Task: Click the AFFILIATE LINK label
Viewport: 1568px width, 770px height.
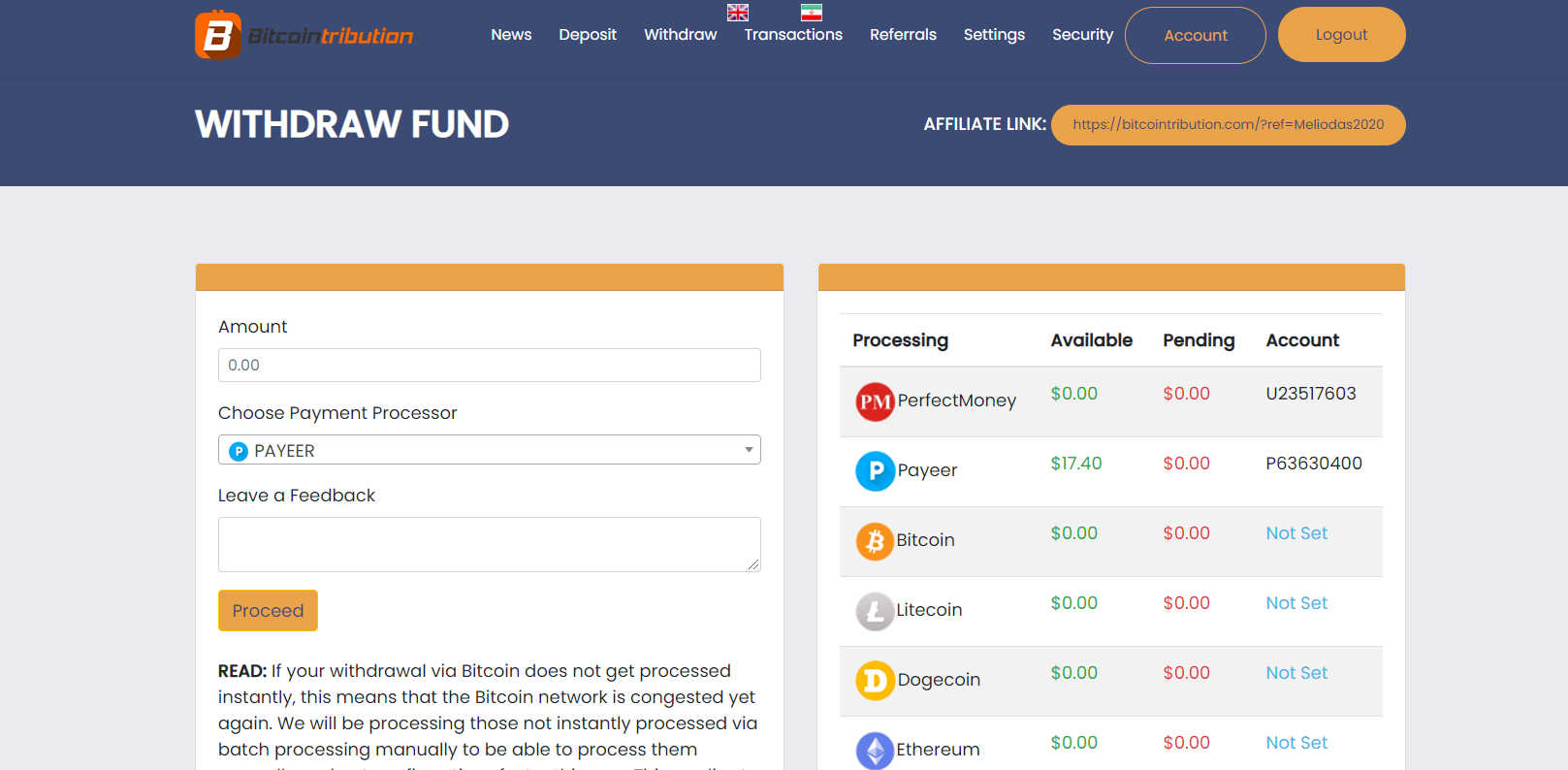Action: pyautogui.click(x=985, y=124)
